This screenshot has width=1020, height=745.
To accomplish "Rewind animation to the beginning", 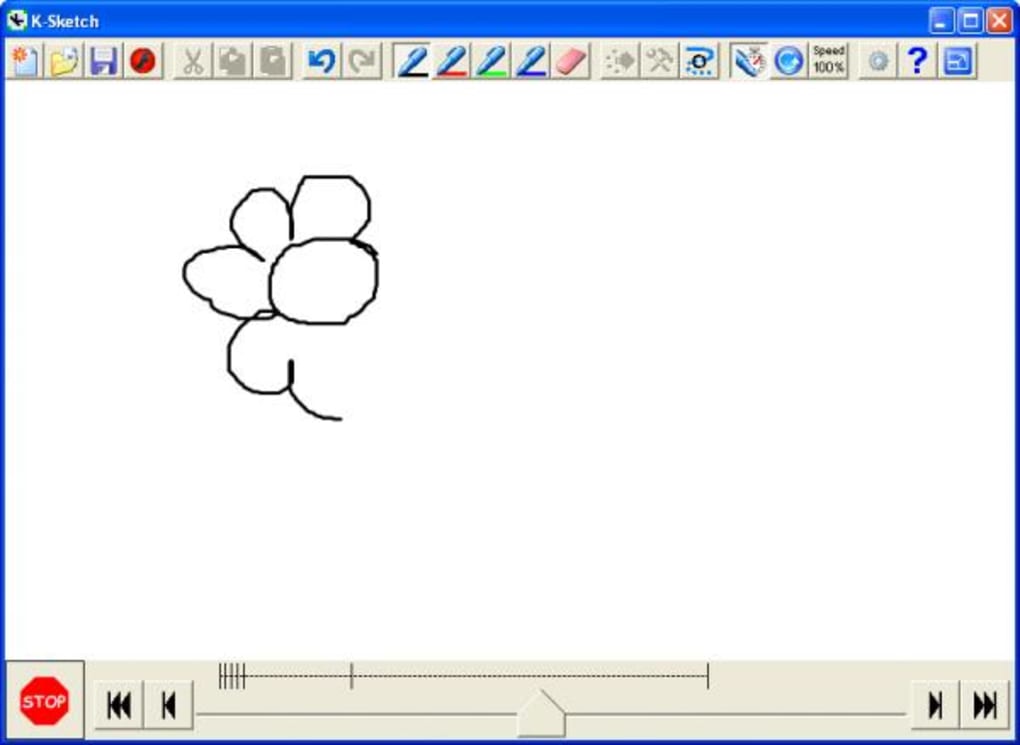I will point(118,705).
